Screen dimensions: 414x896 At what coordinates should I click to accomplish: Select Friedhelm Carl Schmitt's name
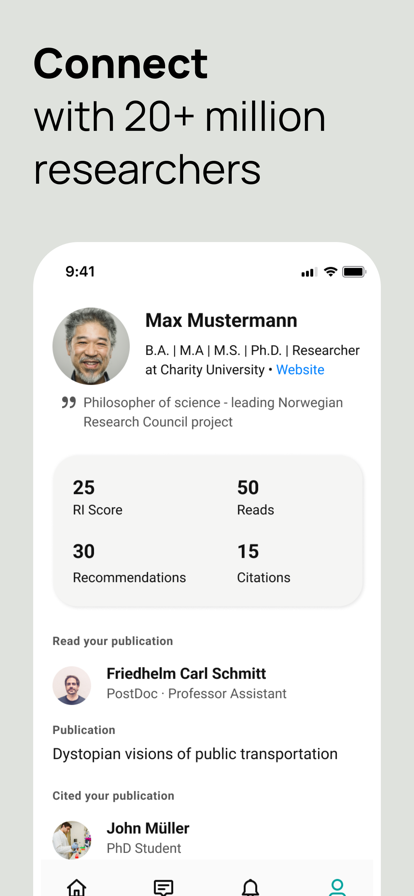point(186,674)
